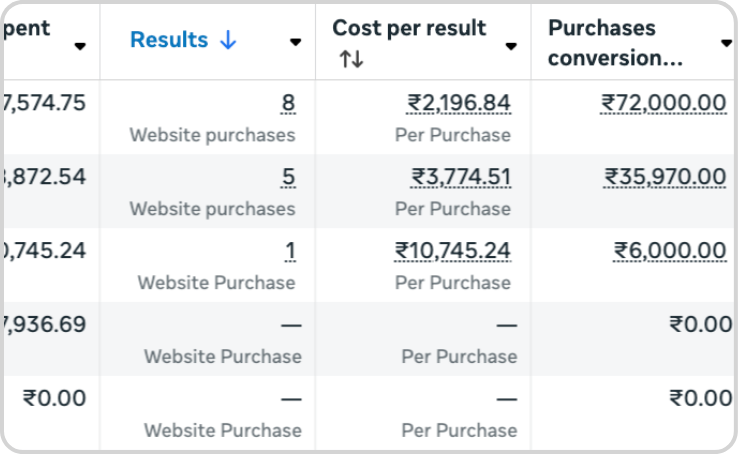Click the Results descending sort arrow icon

[228, 41]
